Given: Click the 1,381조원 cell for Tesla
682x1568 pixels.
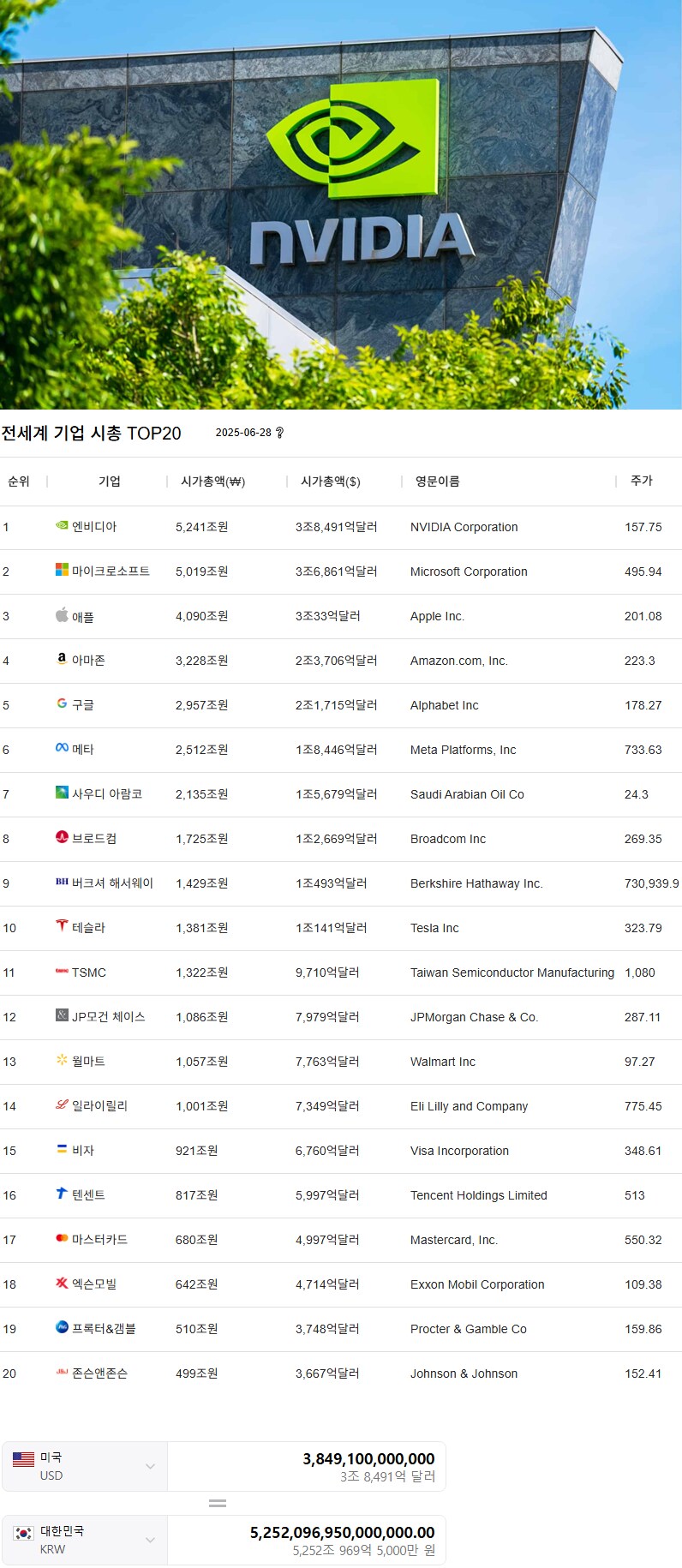Looking at the screenshot, I should [x=202, y=928].
